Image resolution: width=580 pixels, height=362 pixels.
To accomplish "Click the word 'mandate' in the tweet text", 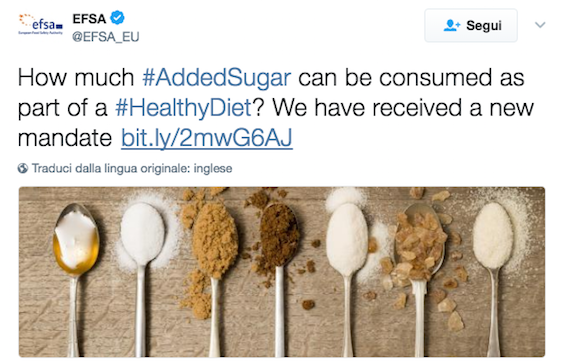I will click(65, 138).
